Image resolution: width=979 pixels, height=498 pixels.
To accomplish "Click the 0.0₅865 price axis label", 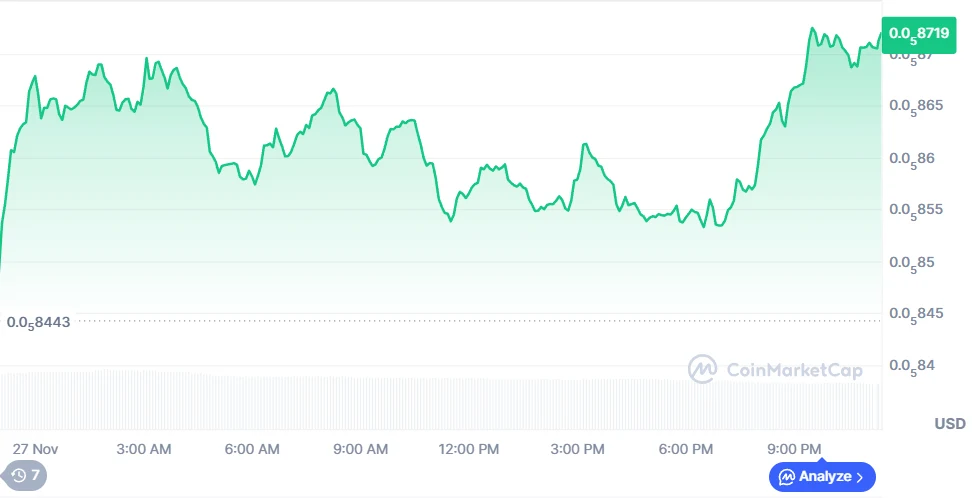I will (x=917, y=106).
